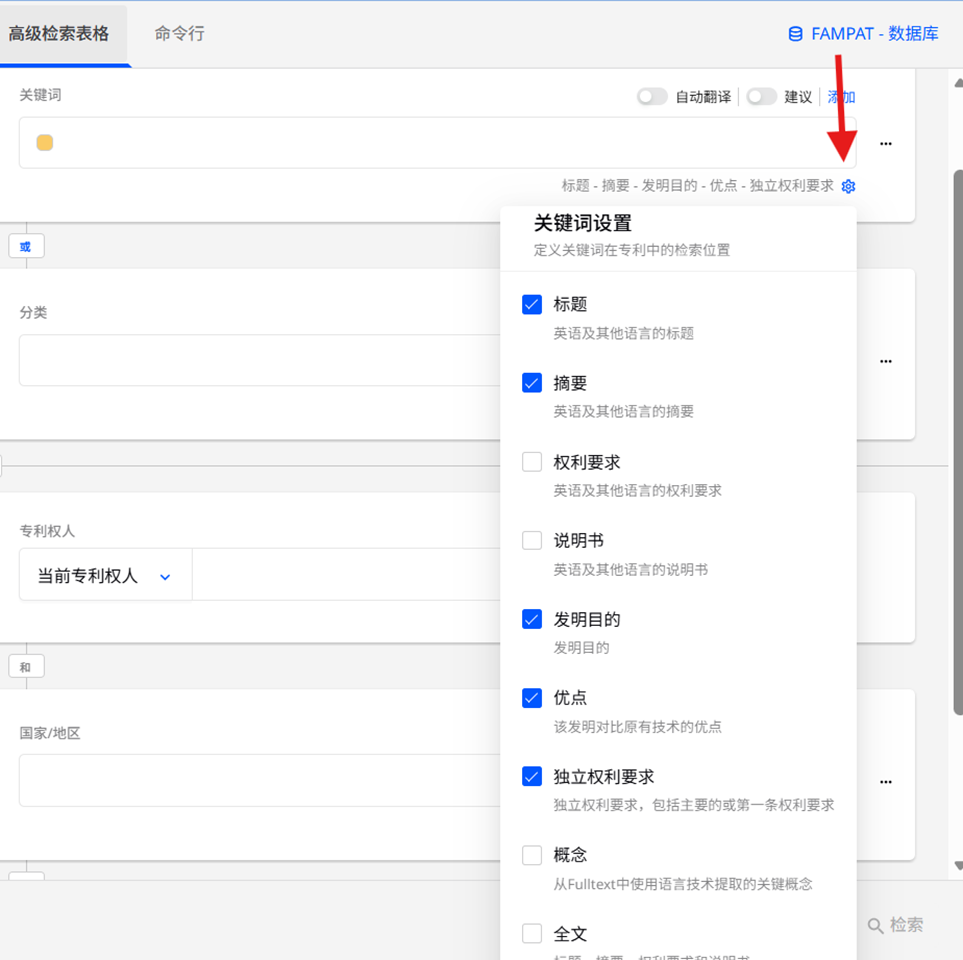Uncheck the 发明目的 checkbox
The width and height of the screenshot is (963, 960).
coord(532,619)
